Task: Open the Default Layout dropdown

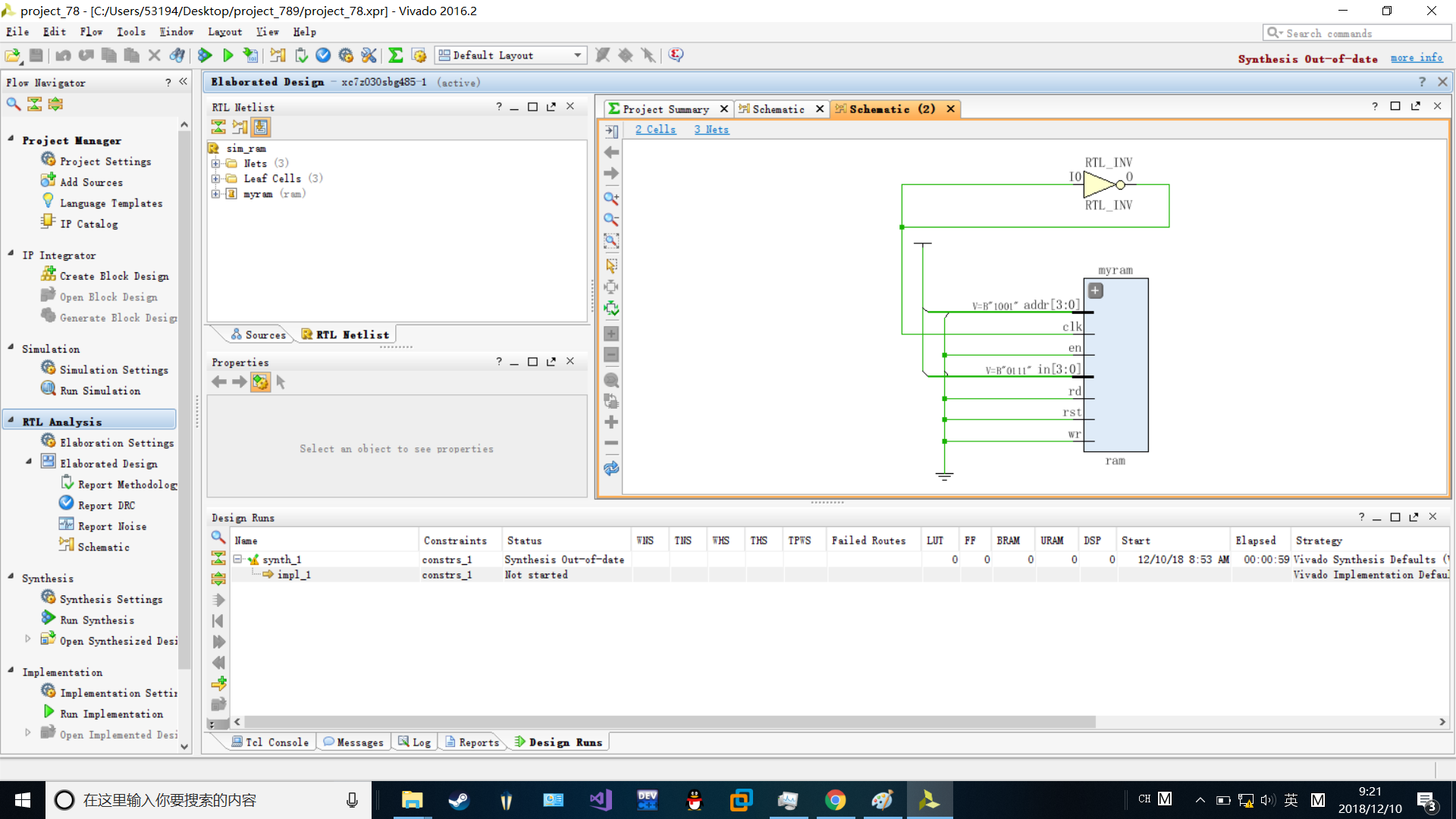Action: [x=578, y=55]
